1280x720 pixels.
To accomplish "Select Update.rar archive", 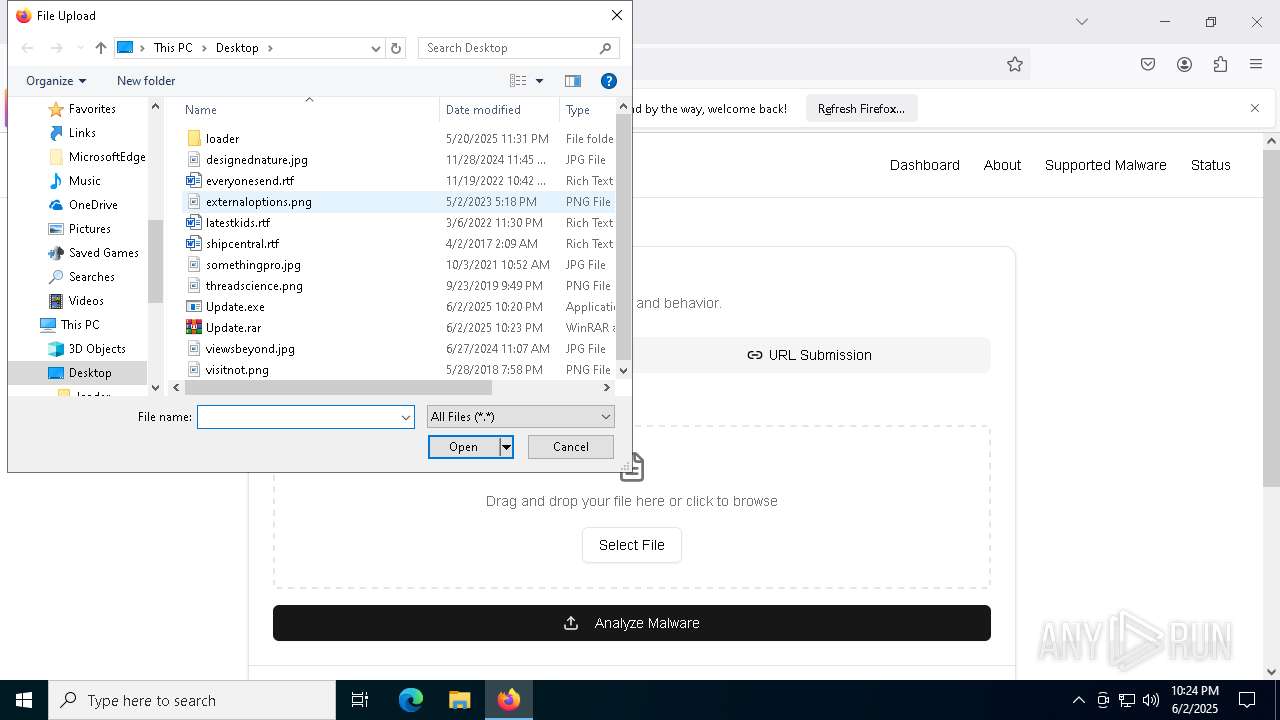I will pyautogui.click(x=233, y=328).
